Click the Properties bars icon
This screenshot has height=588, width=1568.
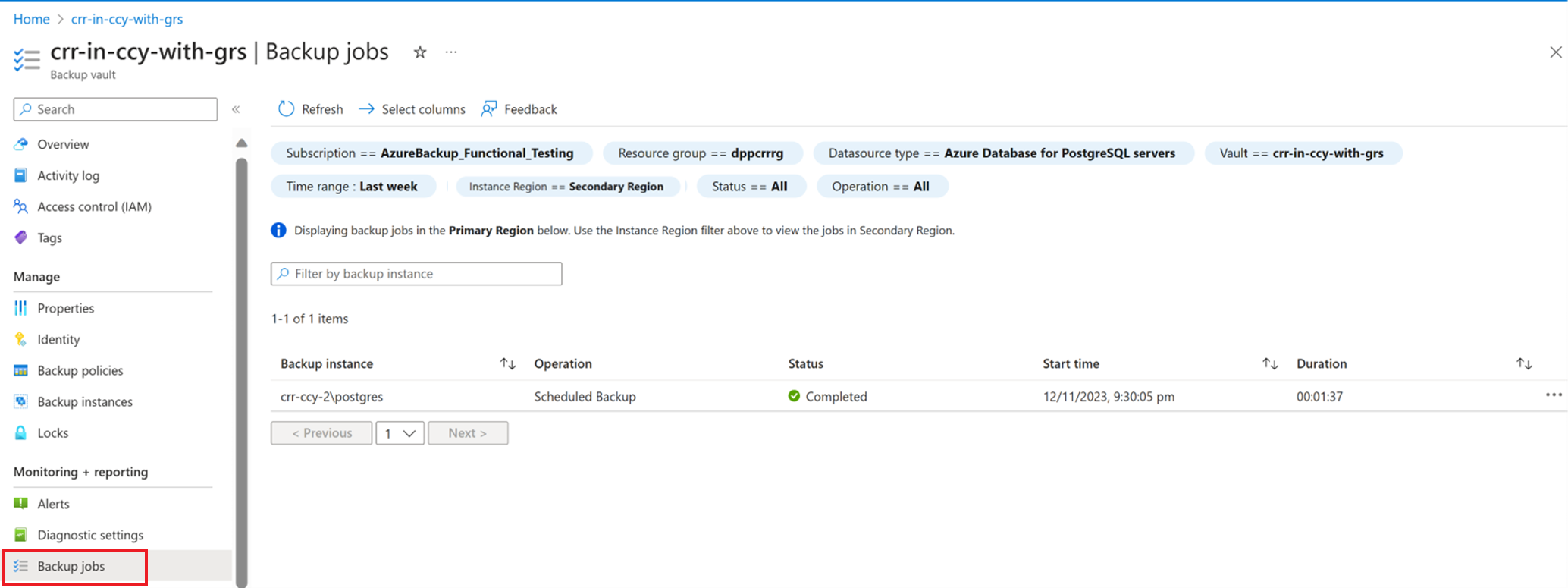pos(21,308)
